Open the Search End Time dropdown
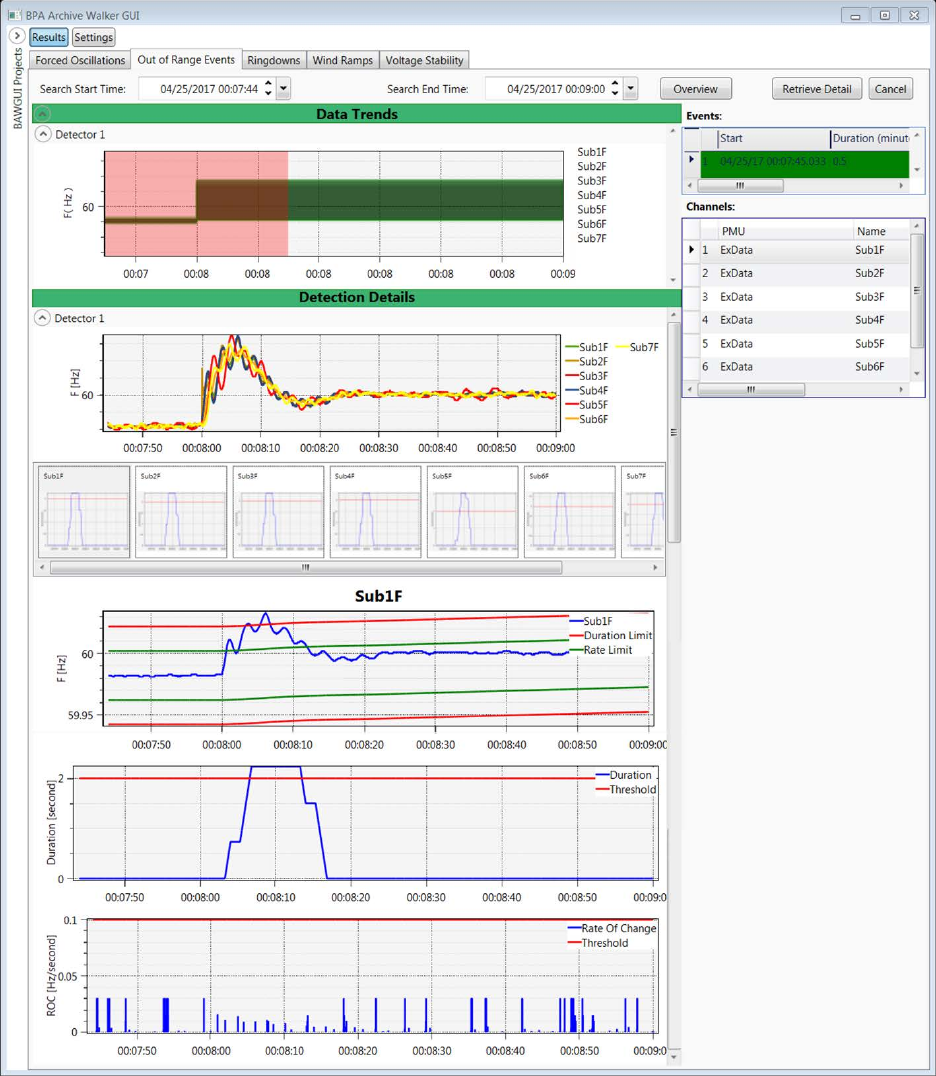Screen dimensions: 936x1076 [630, 89]
